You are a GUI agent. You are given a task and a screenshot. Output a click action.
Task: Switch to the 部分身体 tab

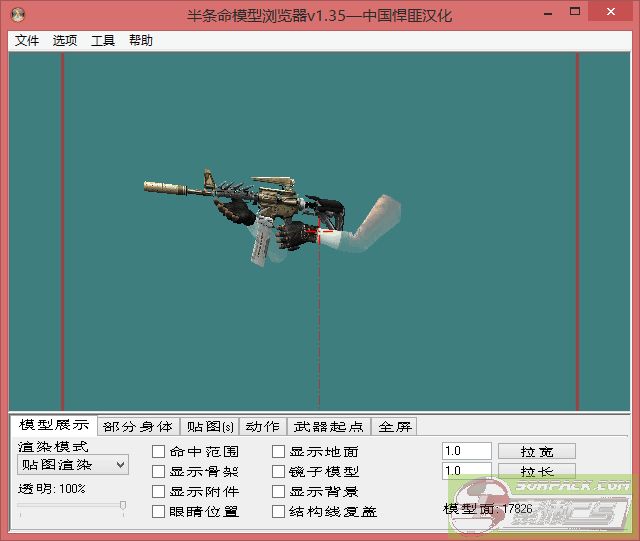coord(138,427)
